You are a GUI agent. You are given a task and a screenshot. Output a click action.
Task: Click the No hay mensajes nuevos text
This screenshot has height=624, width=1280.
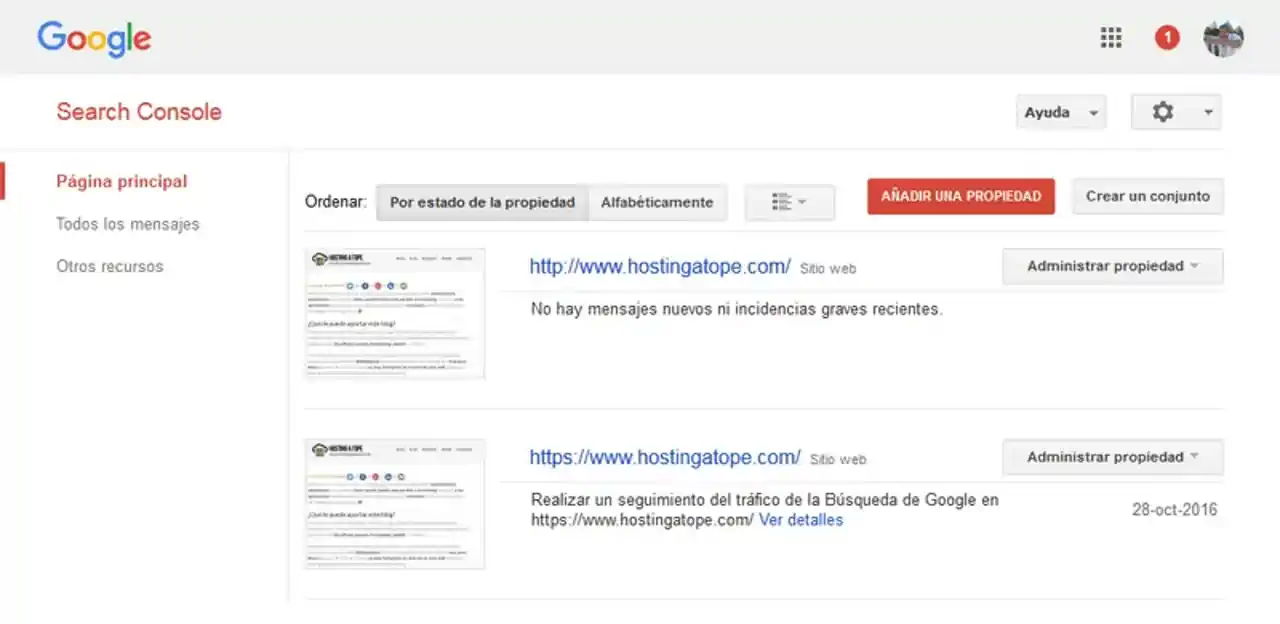click(x=737, y=310)
